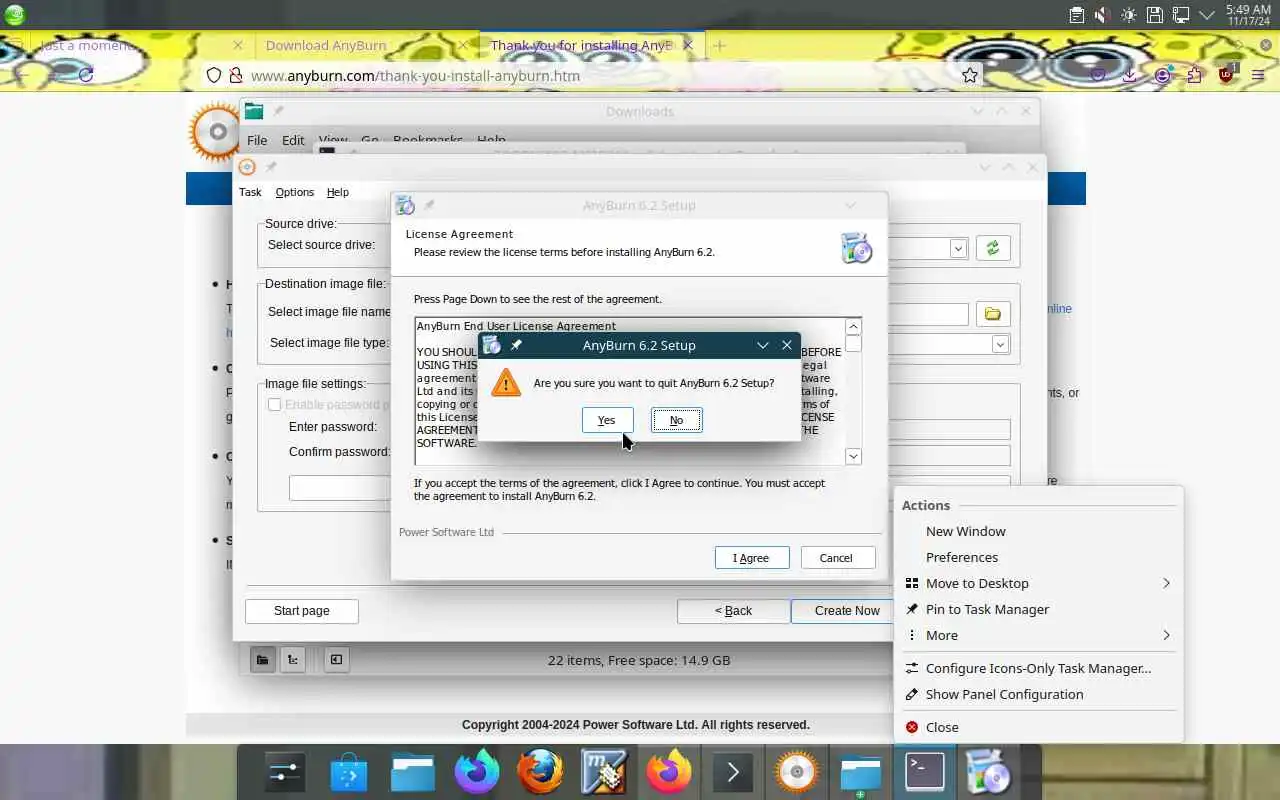Click the < Back button in AnyBurn
The height and width of the screenshot is (800, 1280).
(x=733, y=611)
